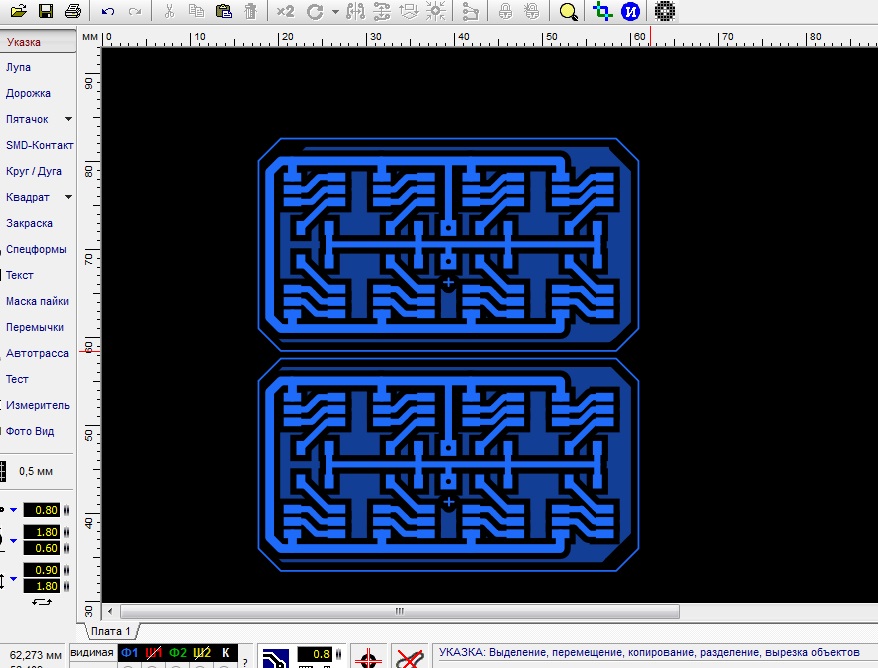
Task: Open the track width 0.80 presets dropdown
Action: coord(14,509)
